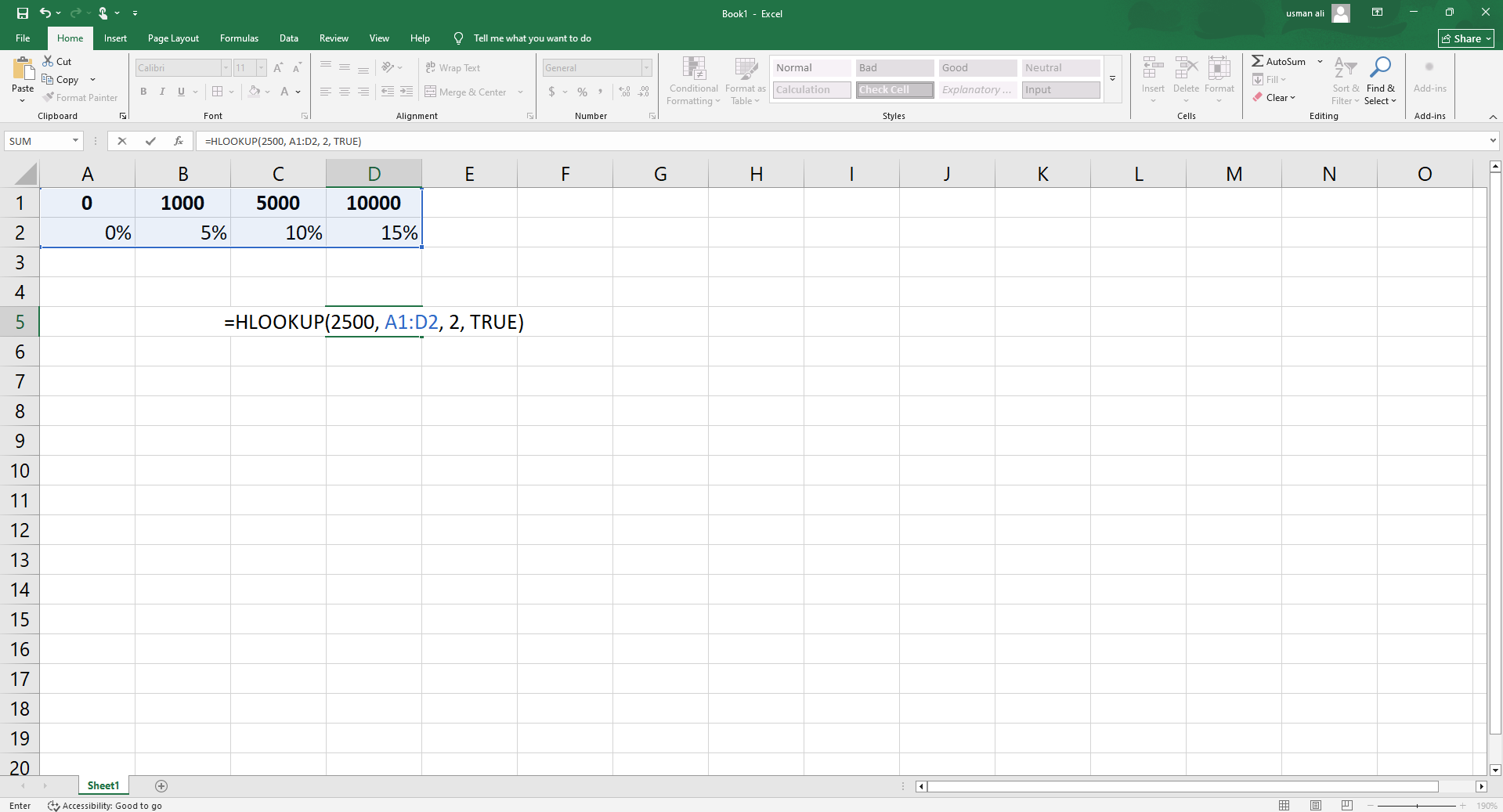Apply Percent Style format
1503x812 pixels.
click(x=582, y=92)
